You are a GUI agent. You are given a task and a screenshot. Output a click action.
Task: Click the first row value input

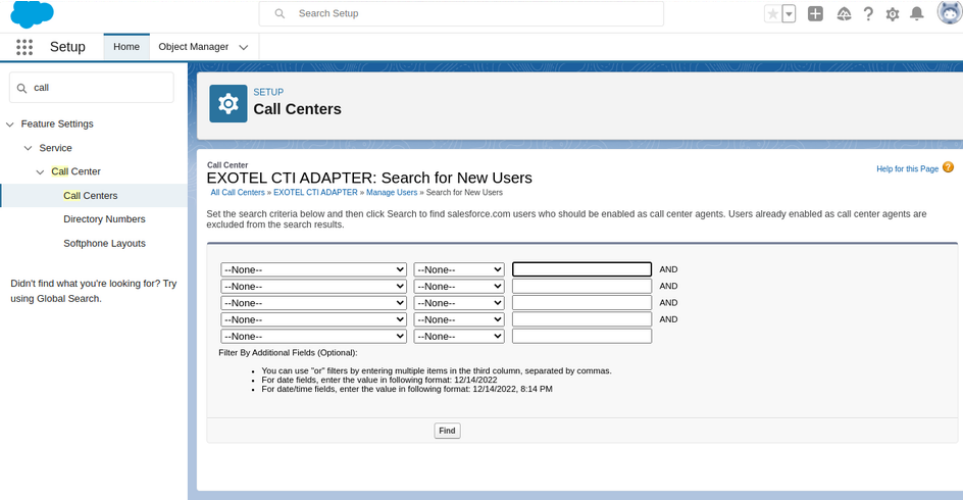click(582, 269)
